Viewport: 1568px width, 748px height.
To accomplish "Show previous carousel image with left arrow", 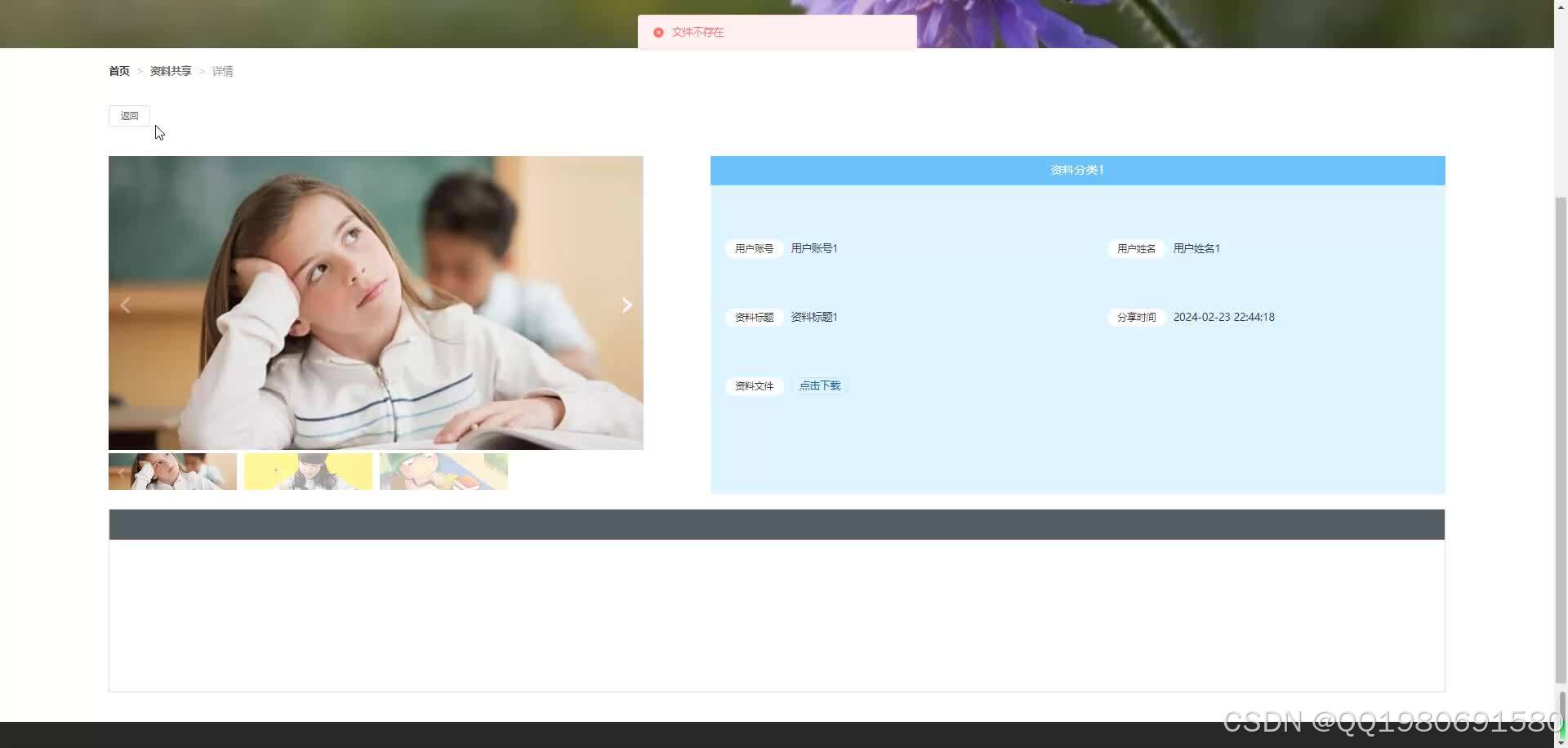I will 125,305.
